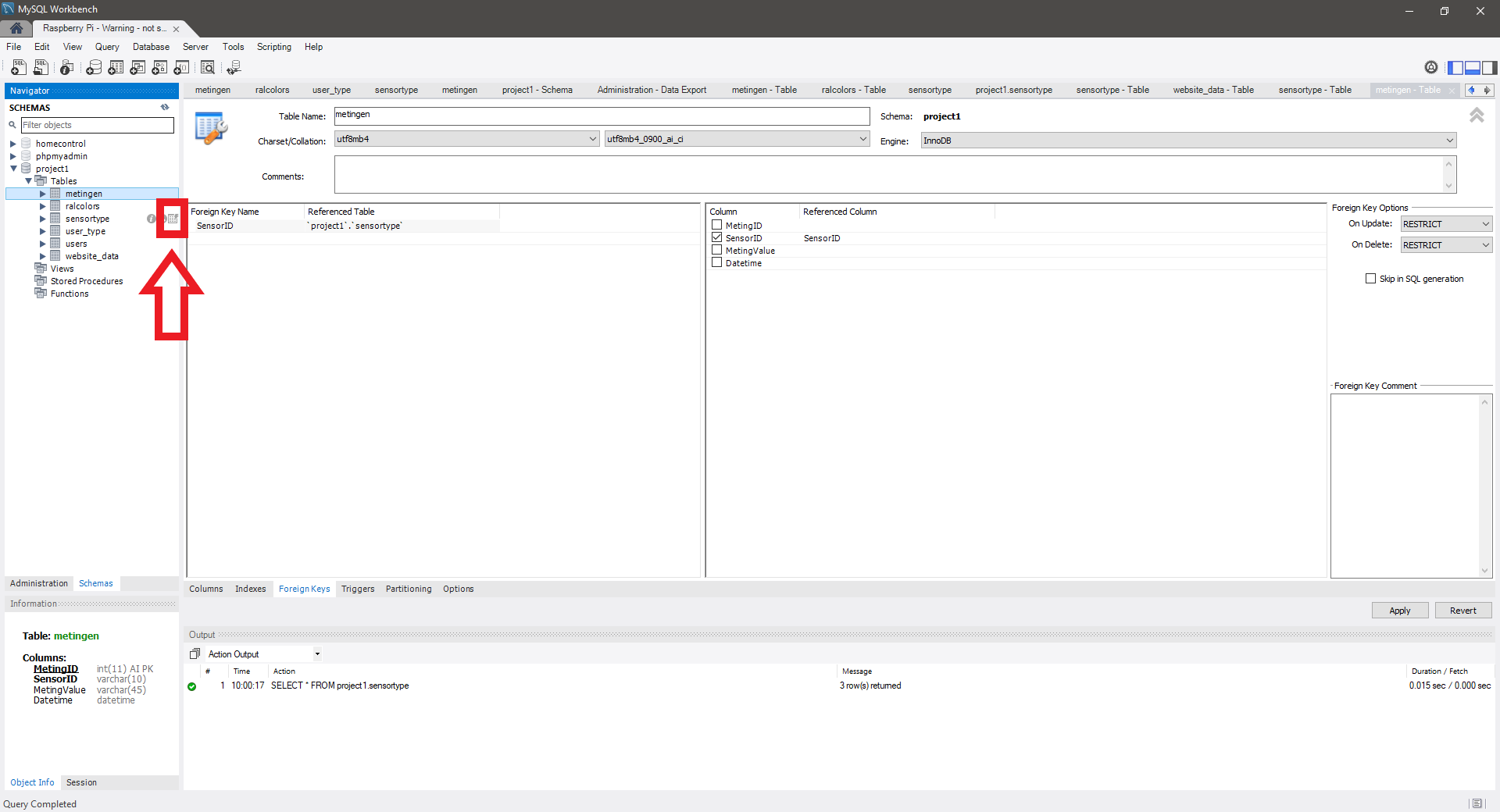Viewport: 1500px width, 812px height.
Task: Open the On Delete option dropdown
Action: (x=1446, y=245)
